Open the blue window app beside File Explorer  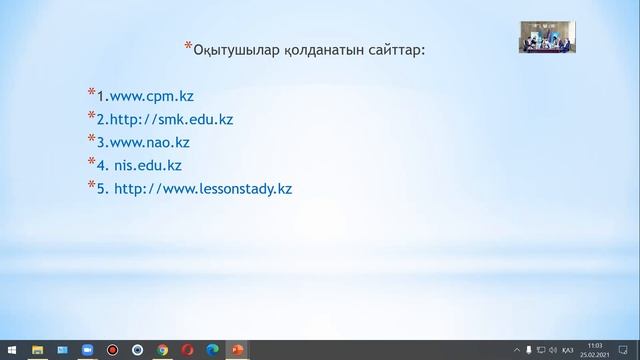point(62,350)
